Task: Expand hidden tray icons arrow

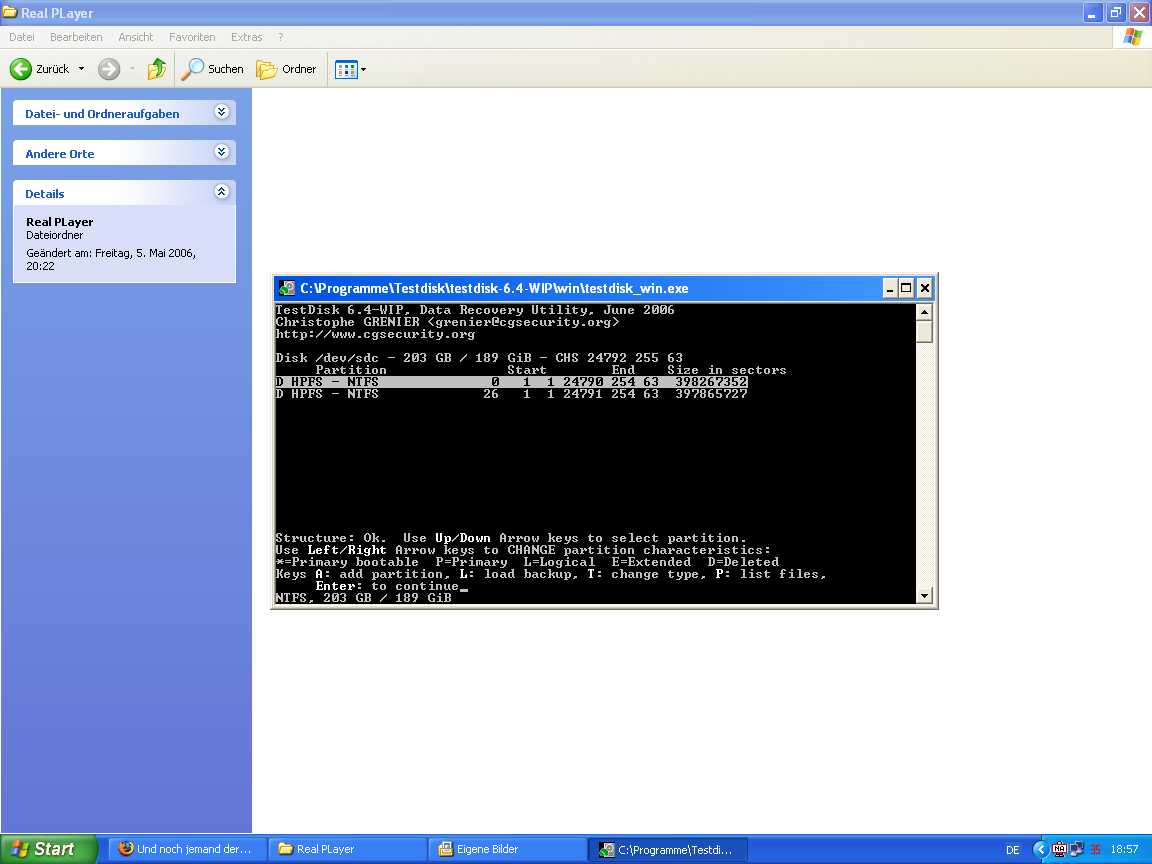Action: click(x=1039, y=850)
